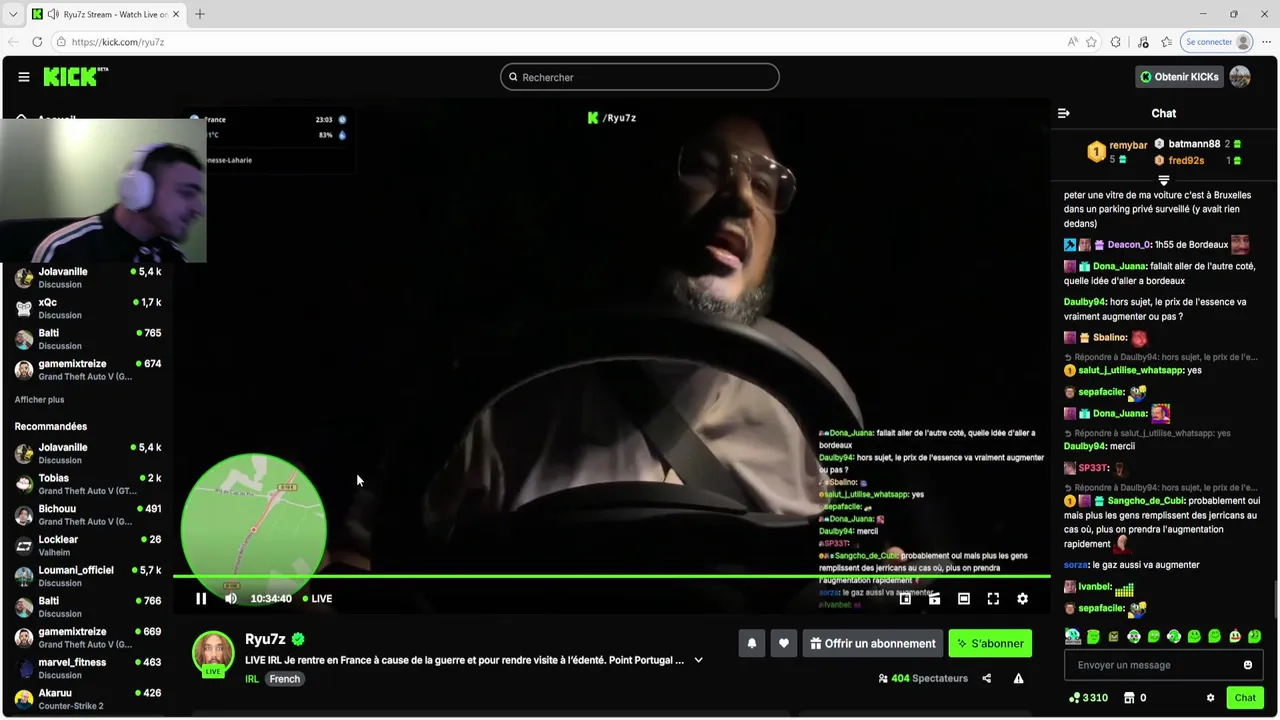Screen dimensions: 1280x720
Task: Click Deacon_0 username in chat
Action: (x=1129, y=245)
